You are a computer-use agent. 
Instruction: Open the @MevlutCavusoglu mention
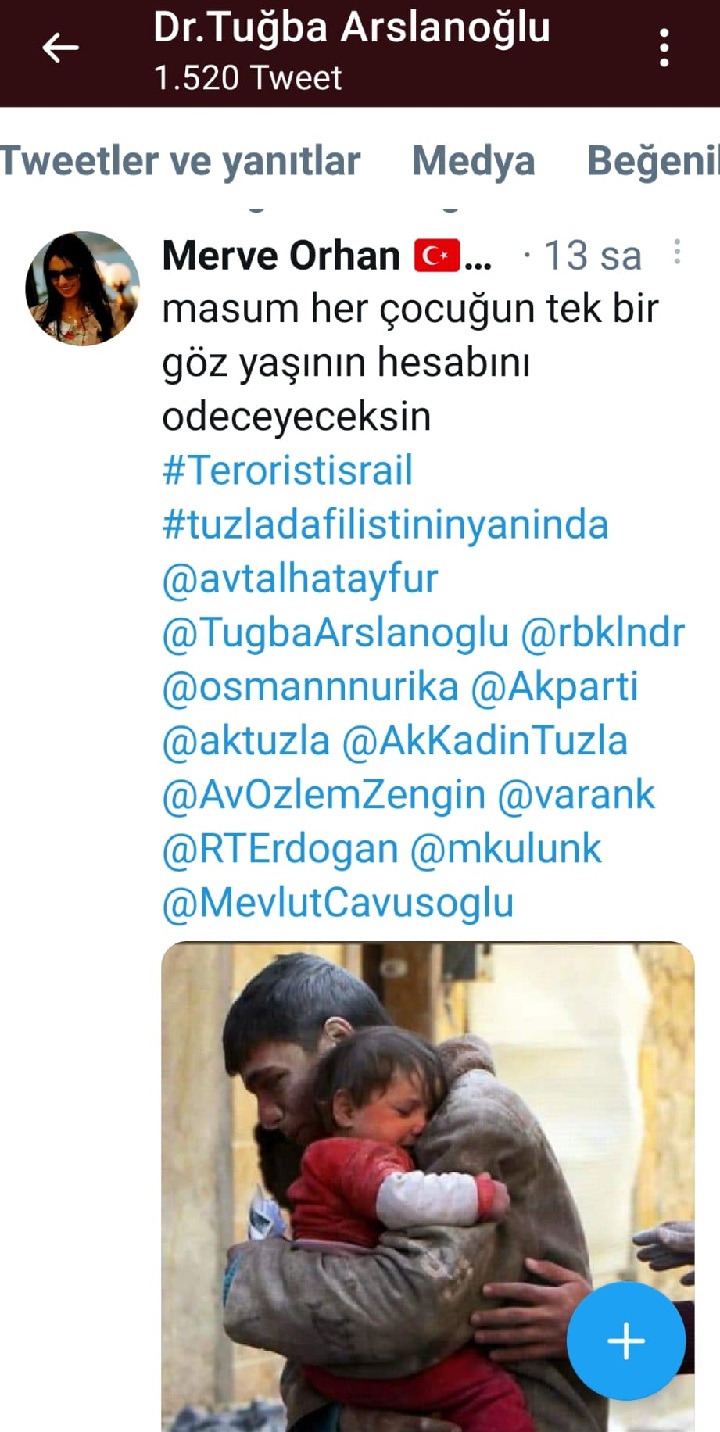(338, 903)
